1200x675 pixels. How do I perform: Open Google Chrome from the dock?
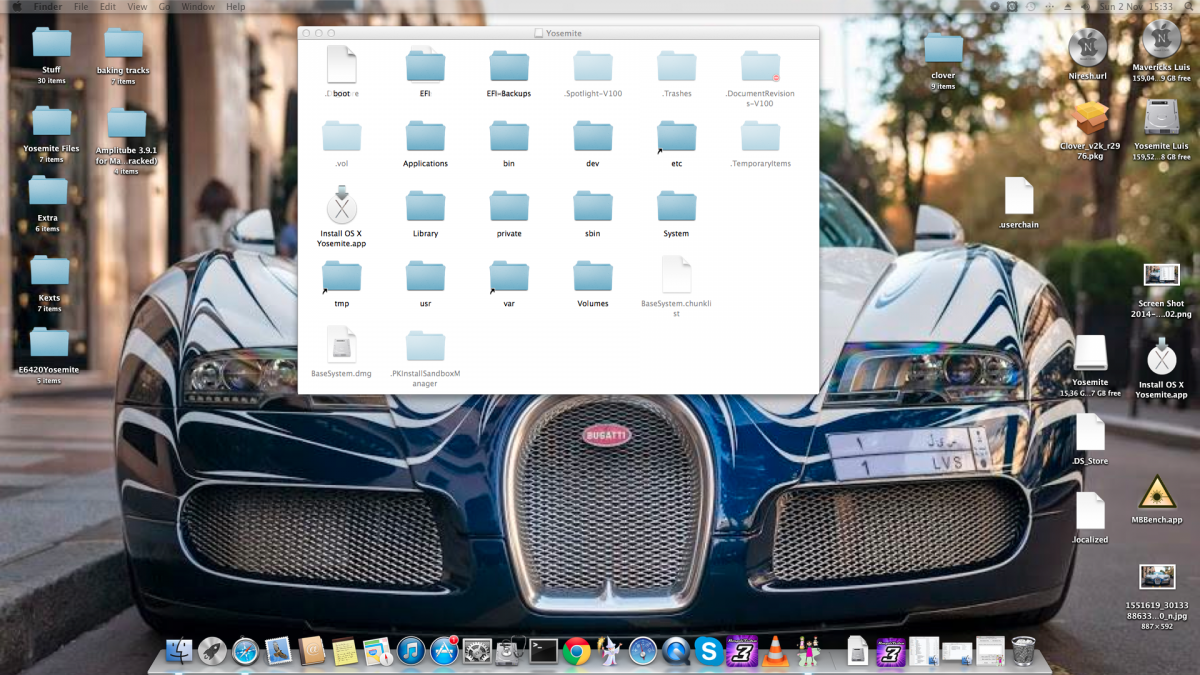(x=576, y=652)
